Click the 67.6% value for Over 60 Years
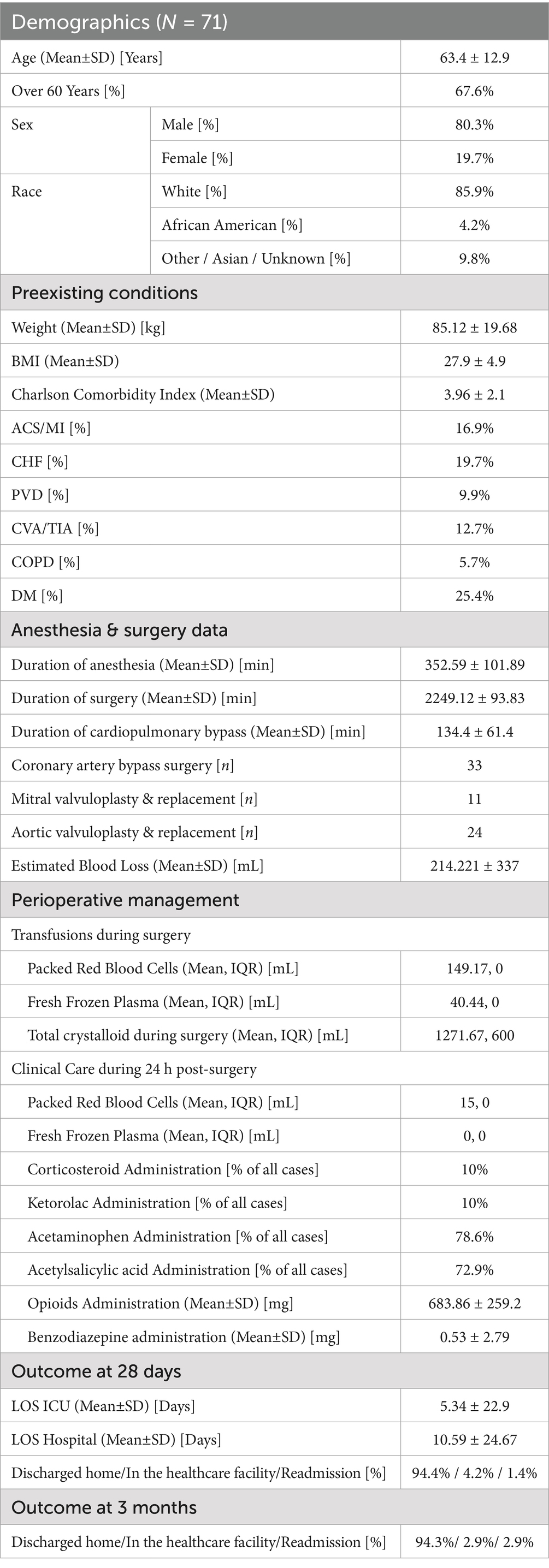This screenshot has height=1568, width=549. pyautogui.click(x=474, y=91)
